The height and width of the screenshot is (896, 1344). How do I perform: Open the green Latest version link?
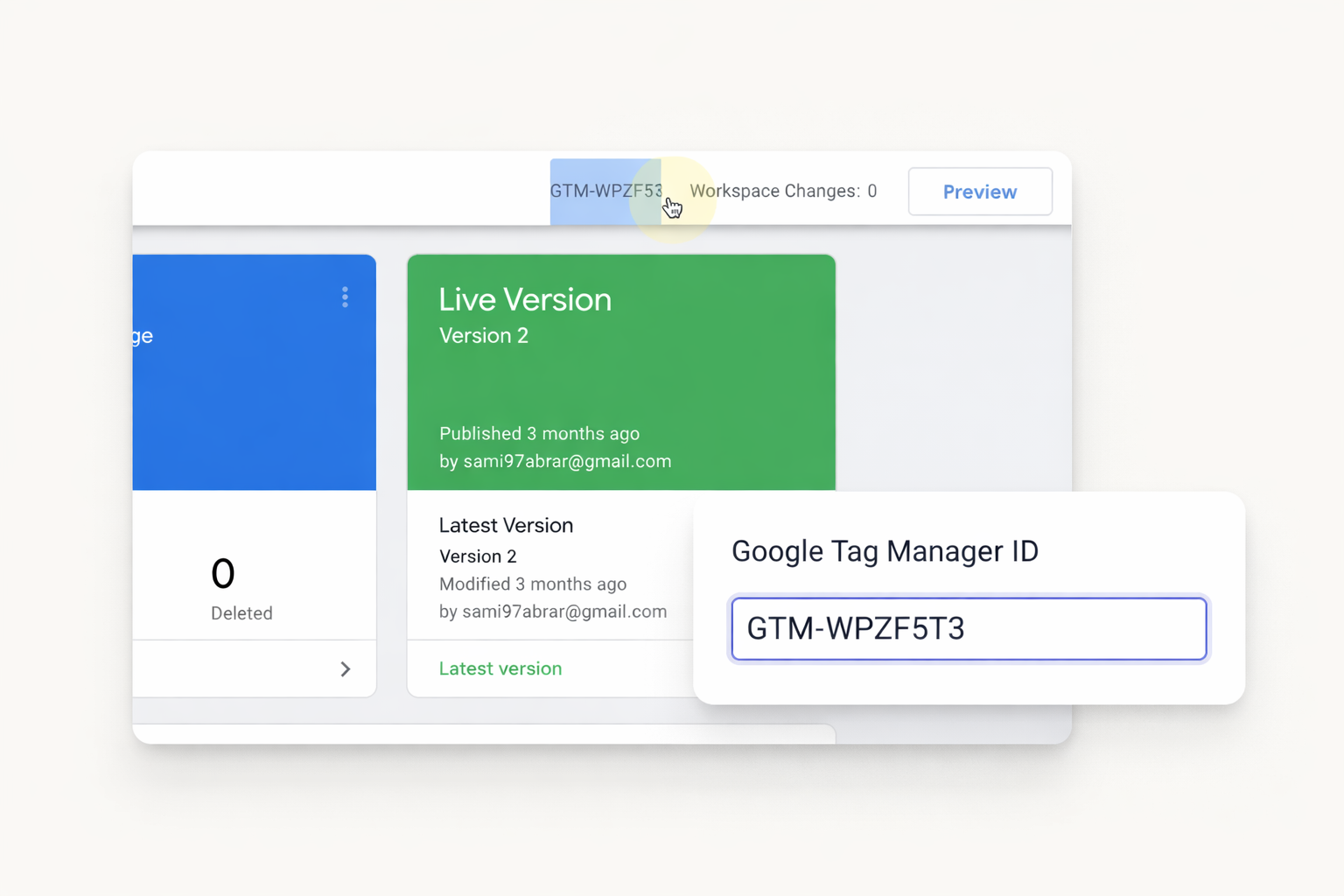click(x=500, y=668)
